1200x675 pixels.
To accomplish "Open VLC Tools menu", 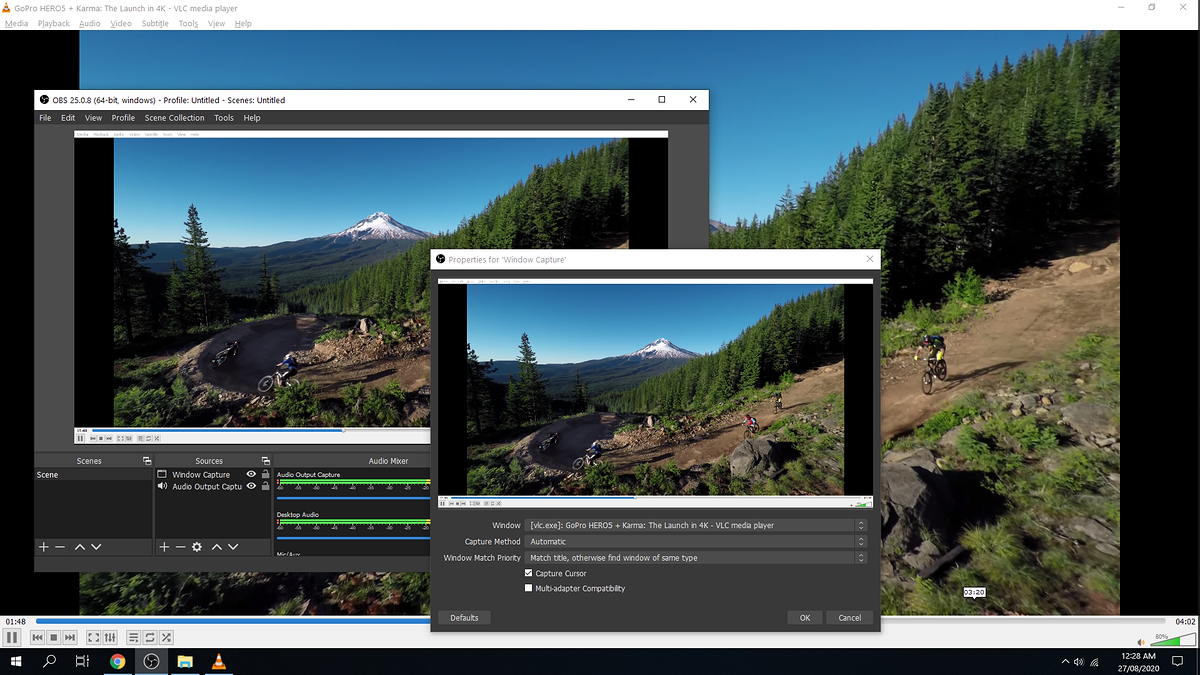I will 188,23.
